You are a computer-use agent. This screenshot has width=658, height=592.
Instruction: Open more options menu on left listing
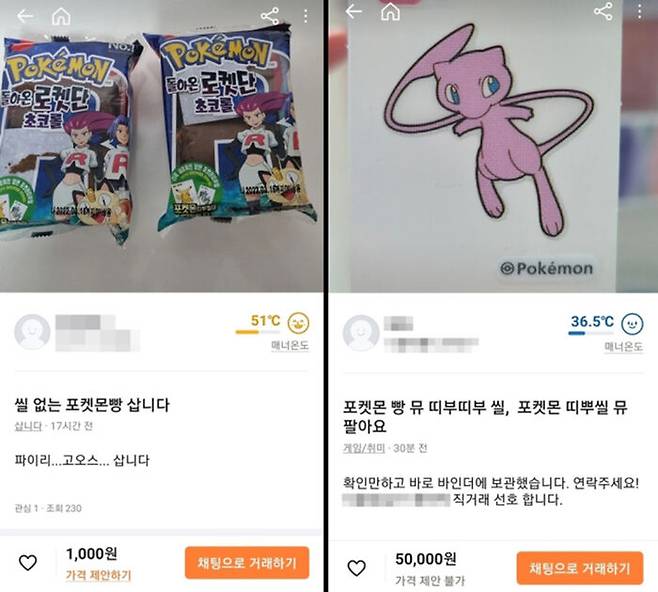306,16
